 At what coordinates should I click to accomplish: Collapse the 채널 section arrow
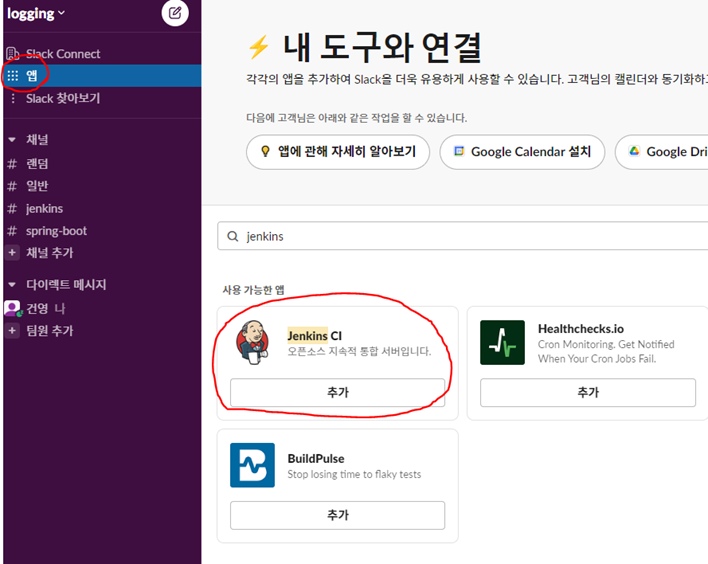click(x=12, y=140)
